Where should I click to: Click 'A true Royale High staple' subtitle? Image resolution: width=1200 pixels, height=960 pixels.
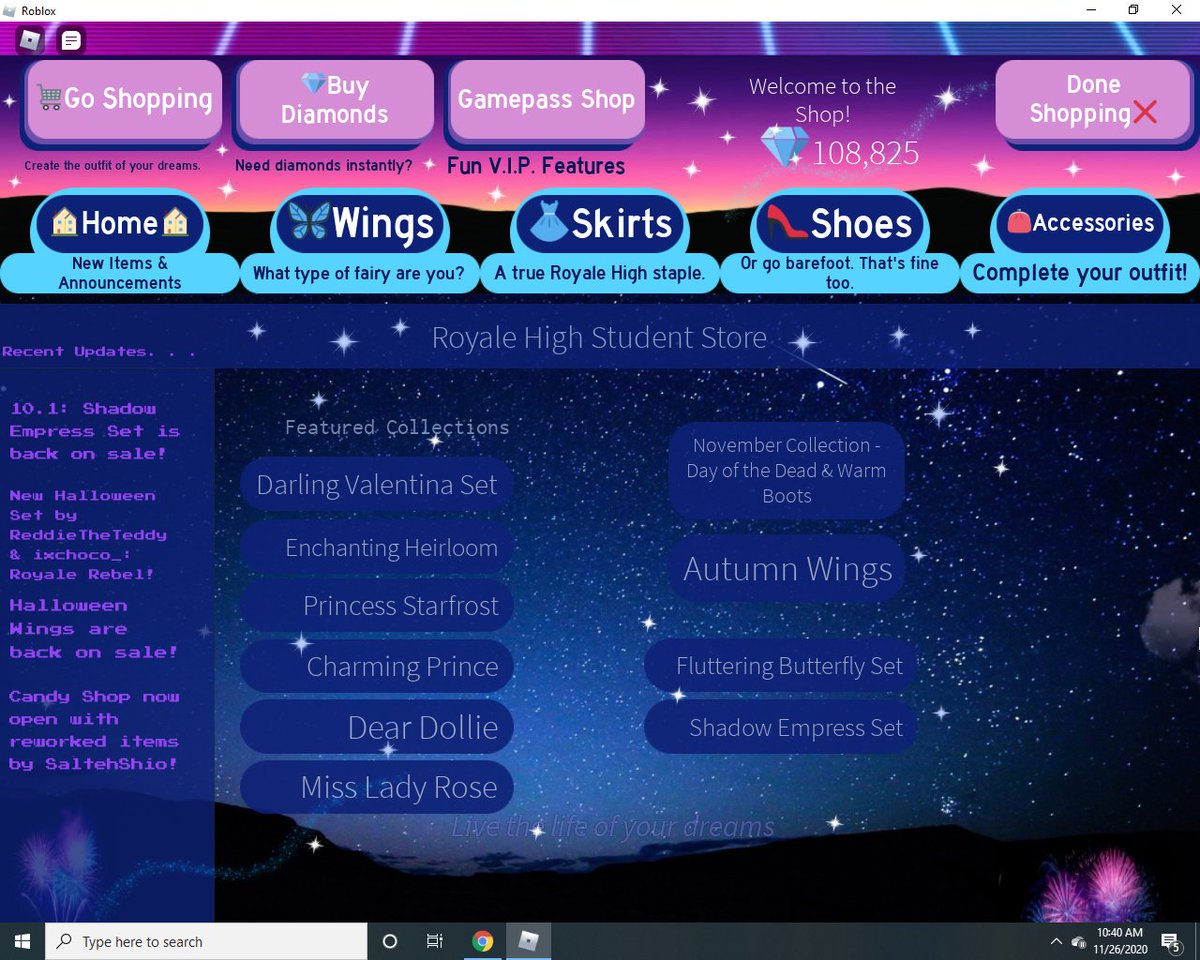[600, 273]
